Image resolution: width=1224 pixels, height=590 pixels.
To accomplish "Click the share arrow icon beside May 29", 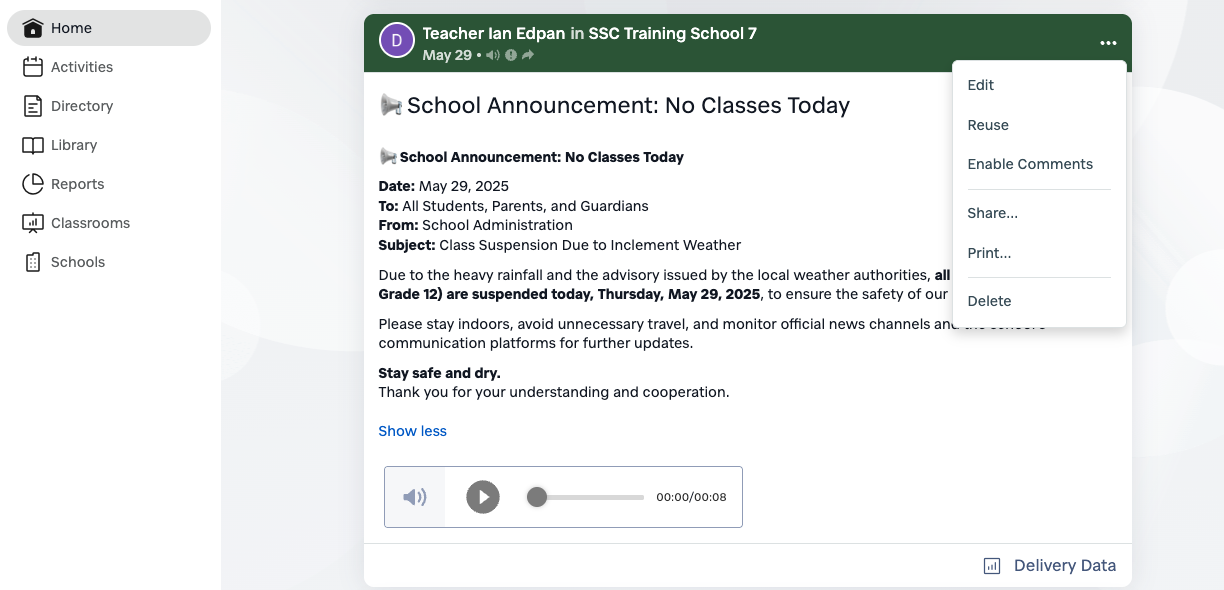I will 528,55.
